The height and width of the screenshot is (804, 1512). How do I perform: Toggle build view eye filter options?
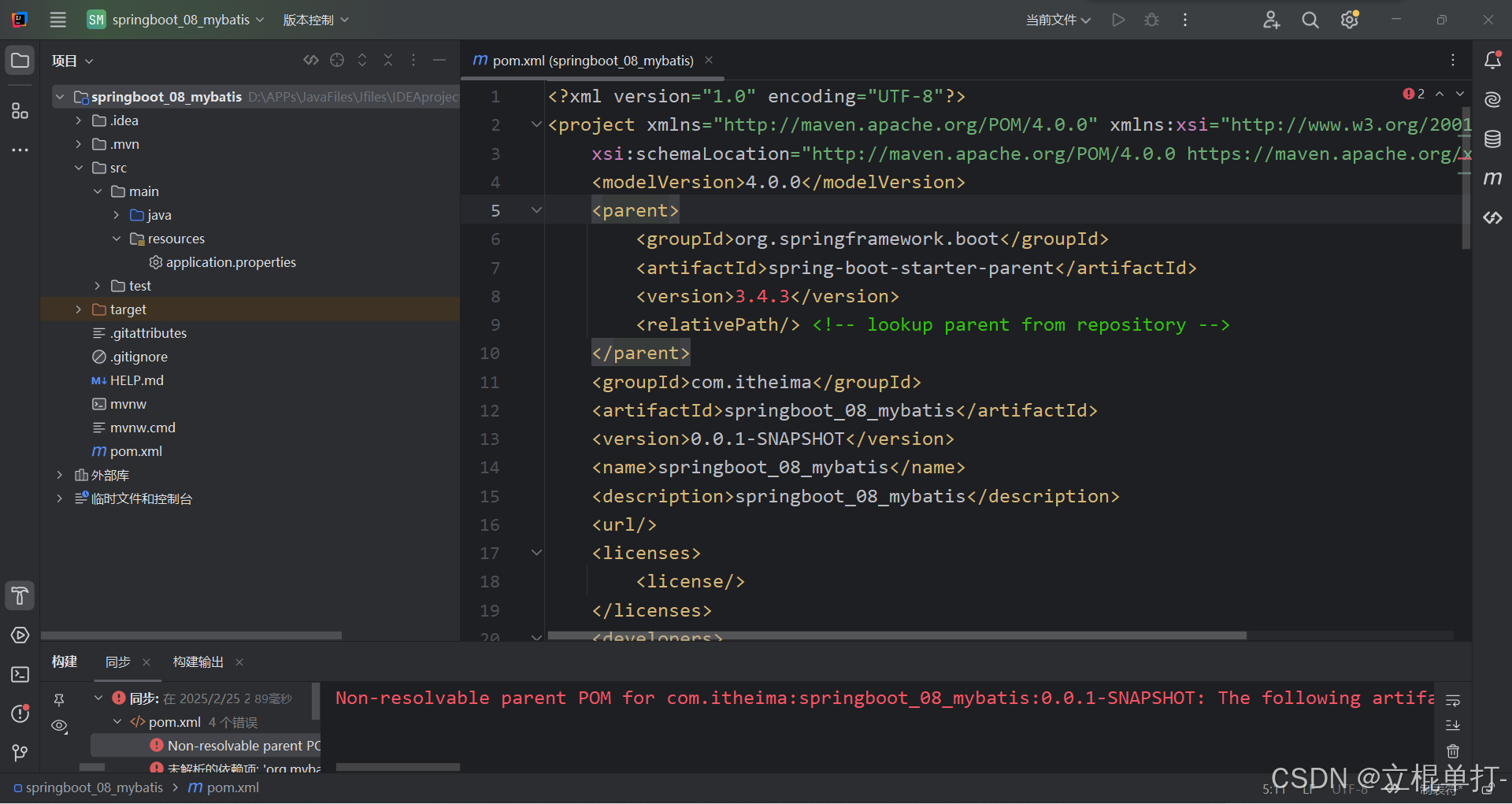point(60,726)
